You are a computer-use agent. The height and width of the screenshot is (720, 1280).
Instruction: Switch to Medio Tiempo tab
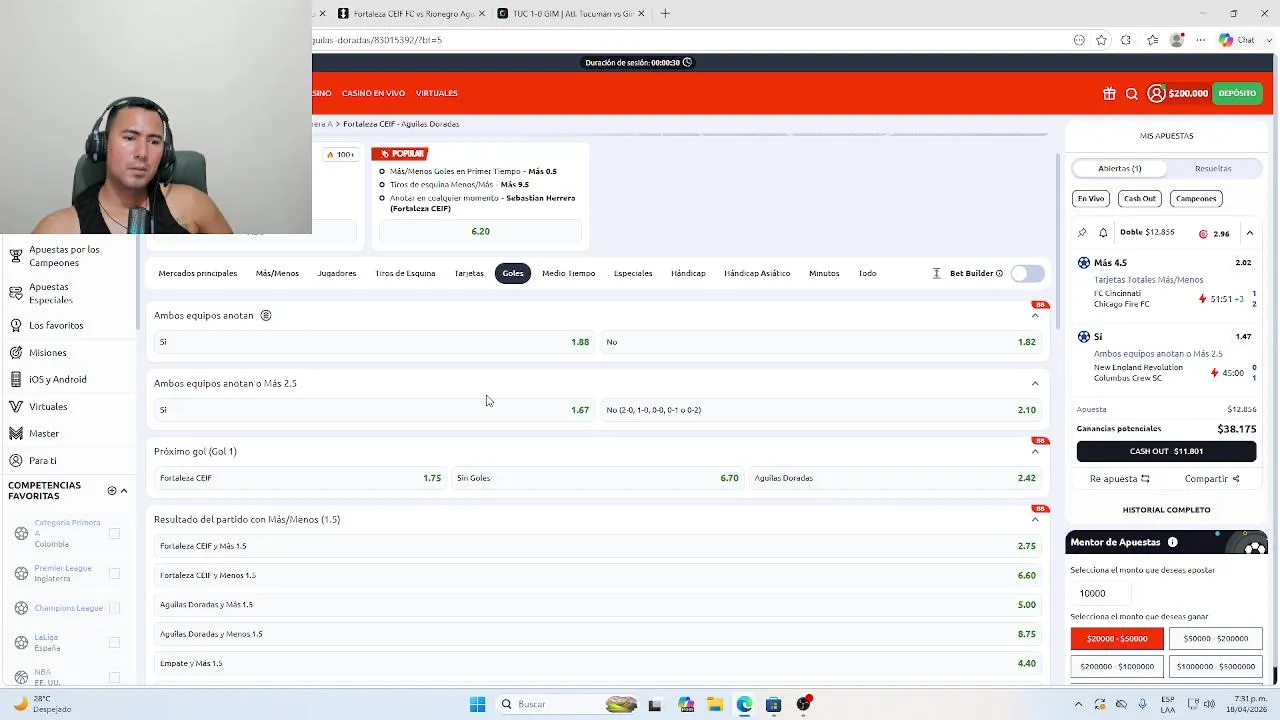coord(568,273)
